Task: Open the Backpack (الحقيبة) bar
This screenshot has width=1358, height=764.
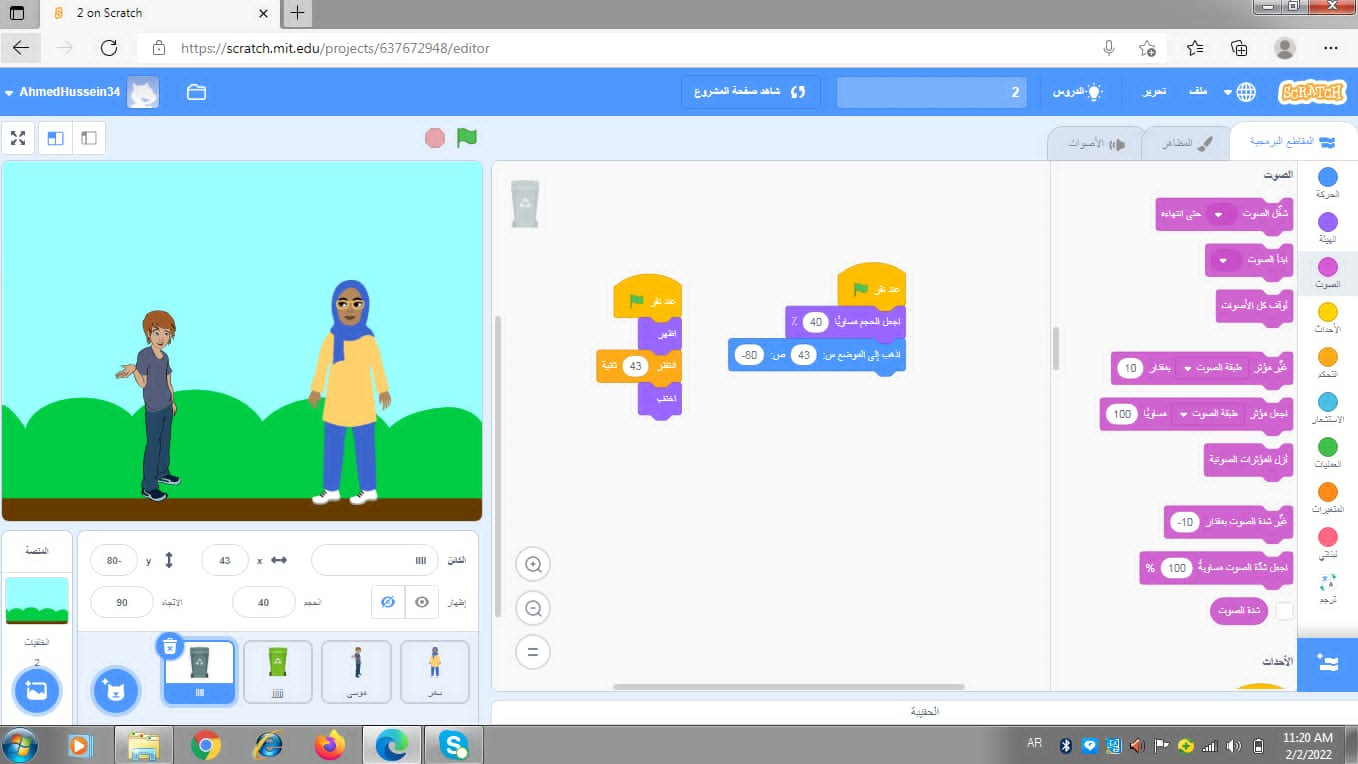Action: click(924, 711)
